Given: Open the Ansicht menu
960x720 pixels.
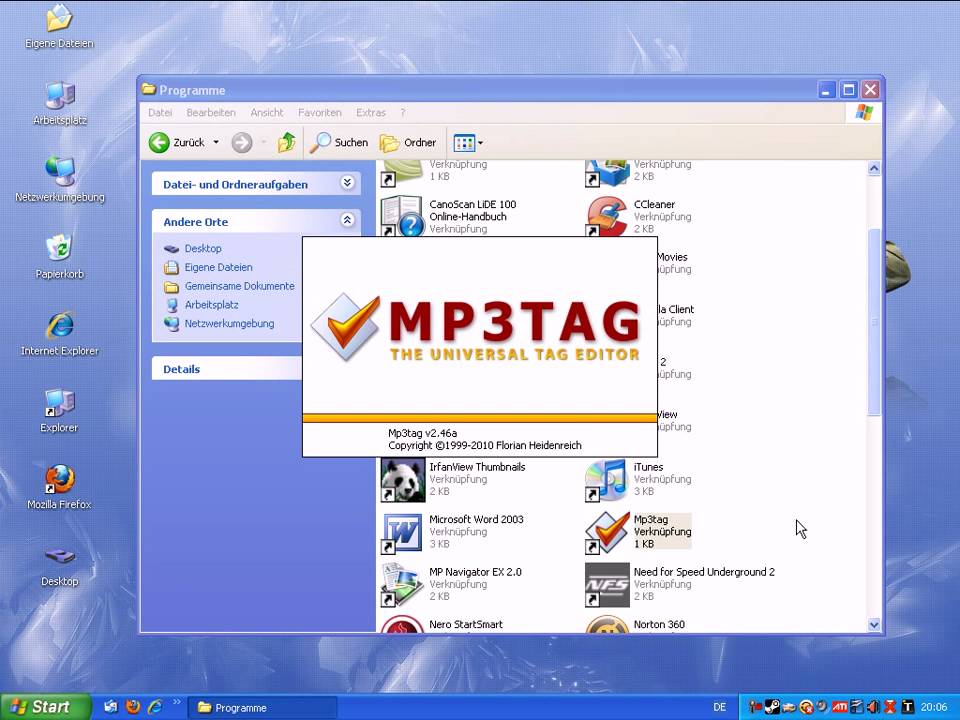Looking at the screenshot, I should [266, 113].
